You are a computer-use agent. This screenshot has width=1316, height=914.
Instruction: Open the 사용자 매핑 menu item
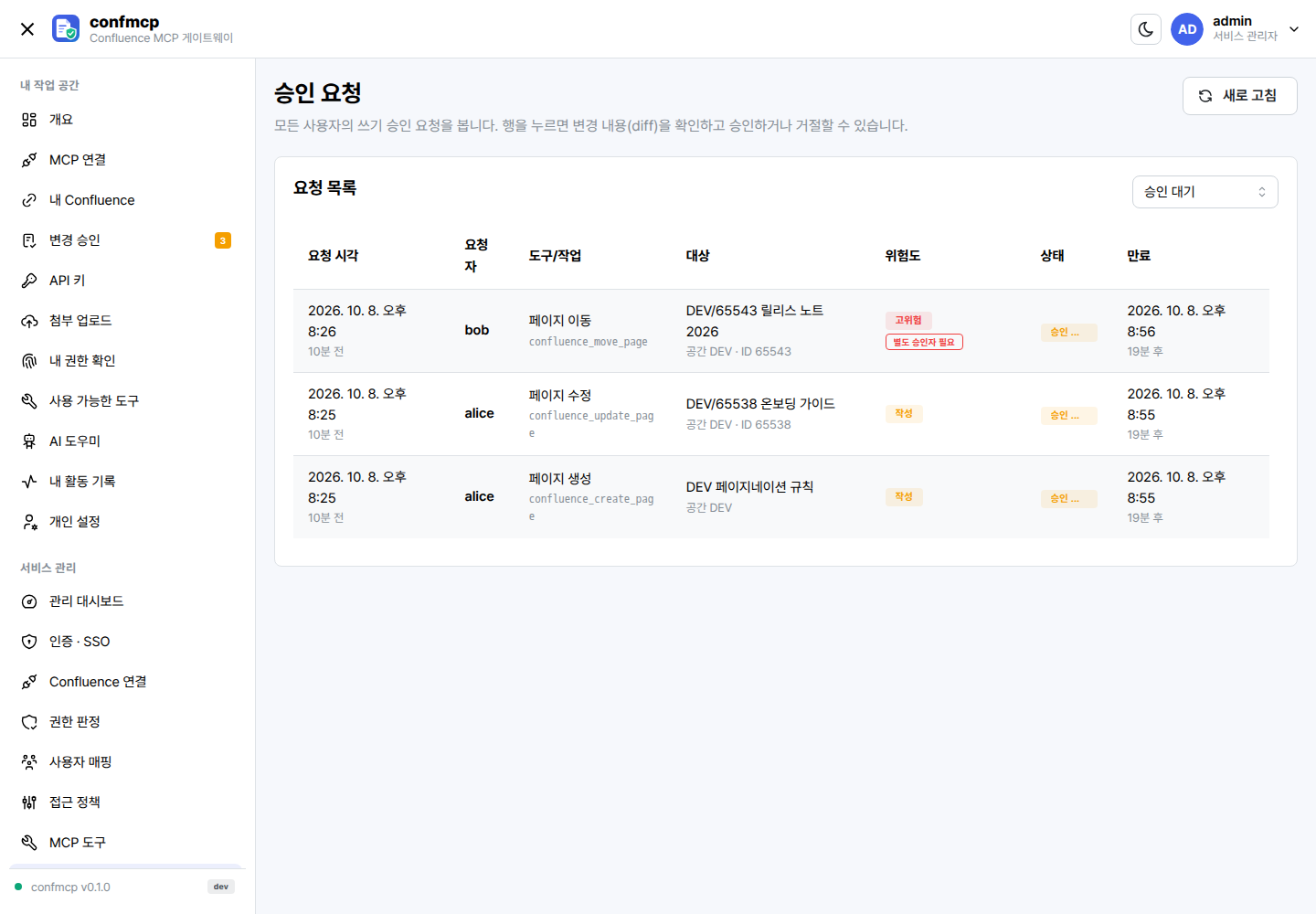point(127,762)
